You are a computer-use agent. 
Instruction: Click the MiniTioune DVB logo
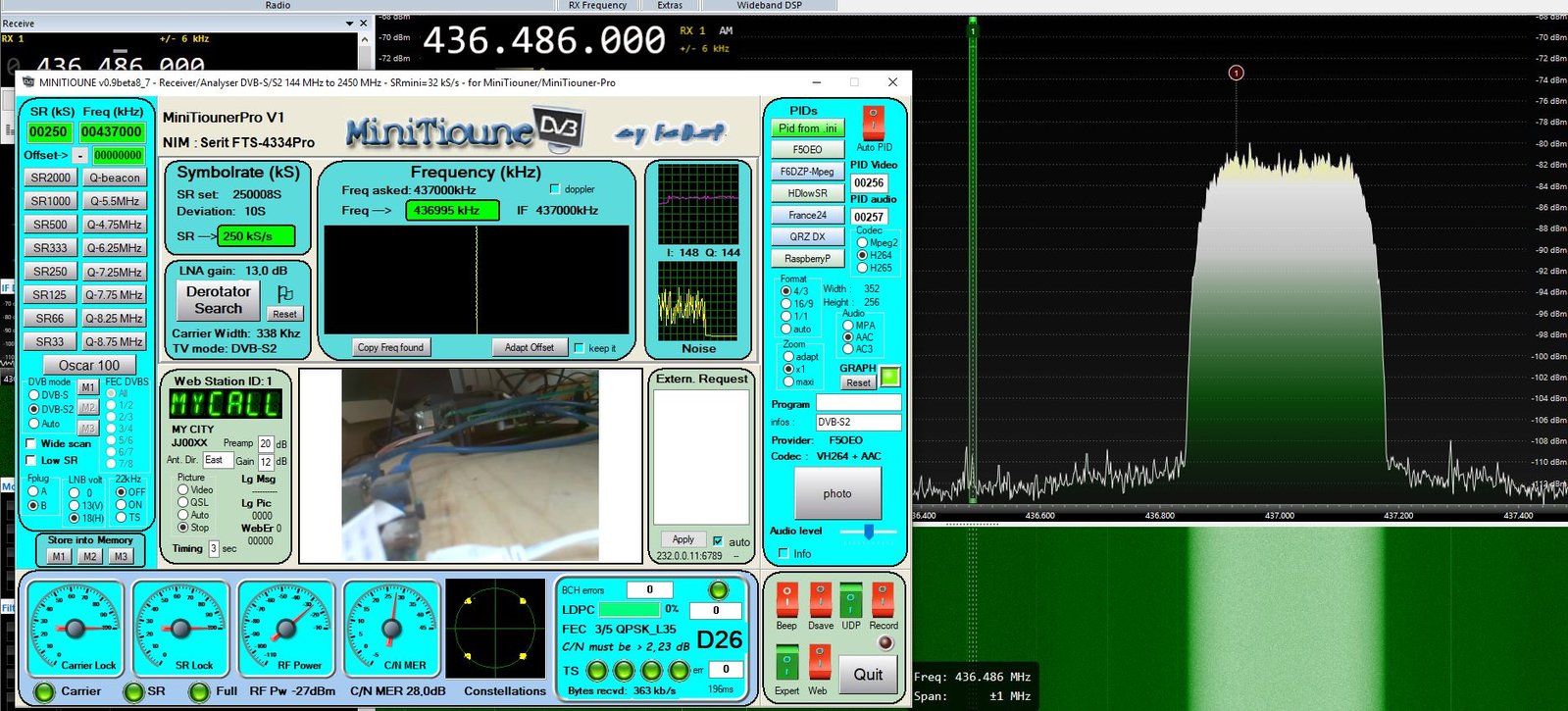[465, 131]
